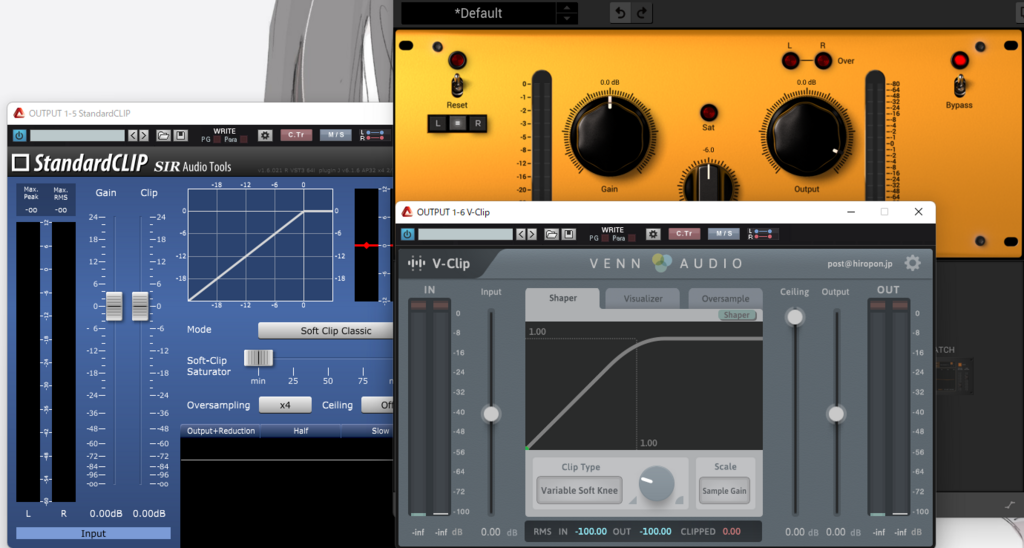Open L/R routing icon in V-Clip toolbar
The image size is (1024, 548).
[761, 234]
